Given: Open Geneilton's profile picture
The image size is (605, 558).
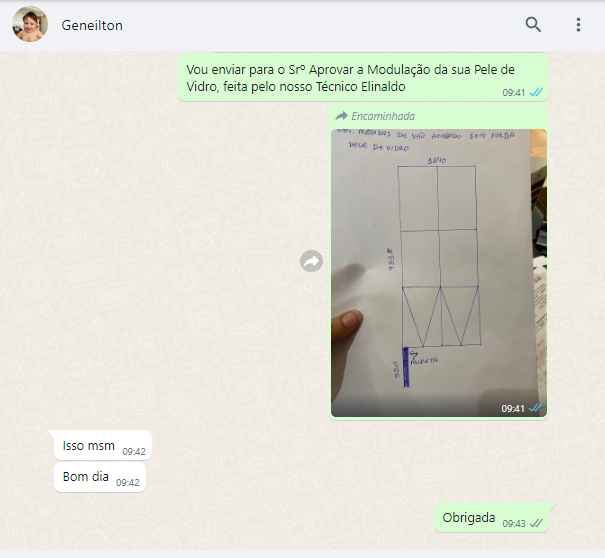Looking at the screenshot, I should point(30,24).
